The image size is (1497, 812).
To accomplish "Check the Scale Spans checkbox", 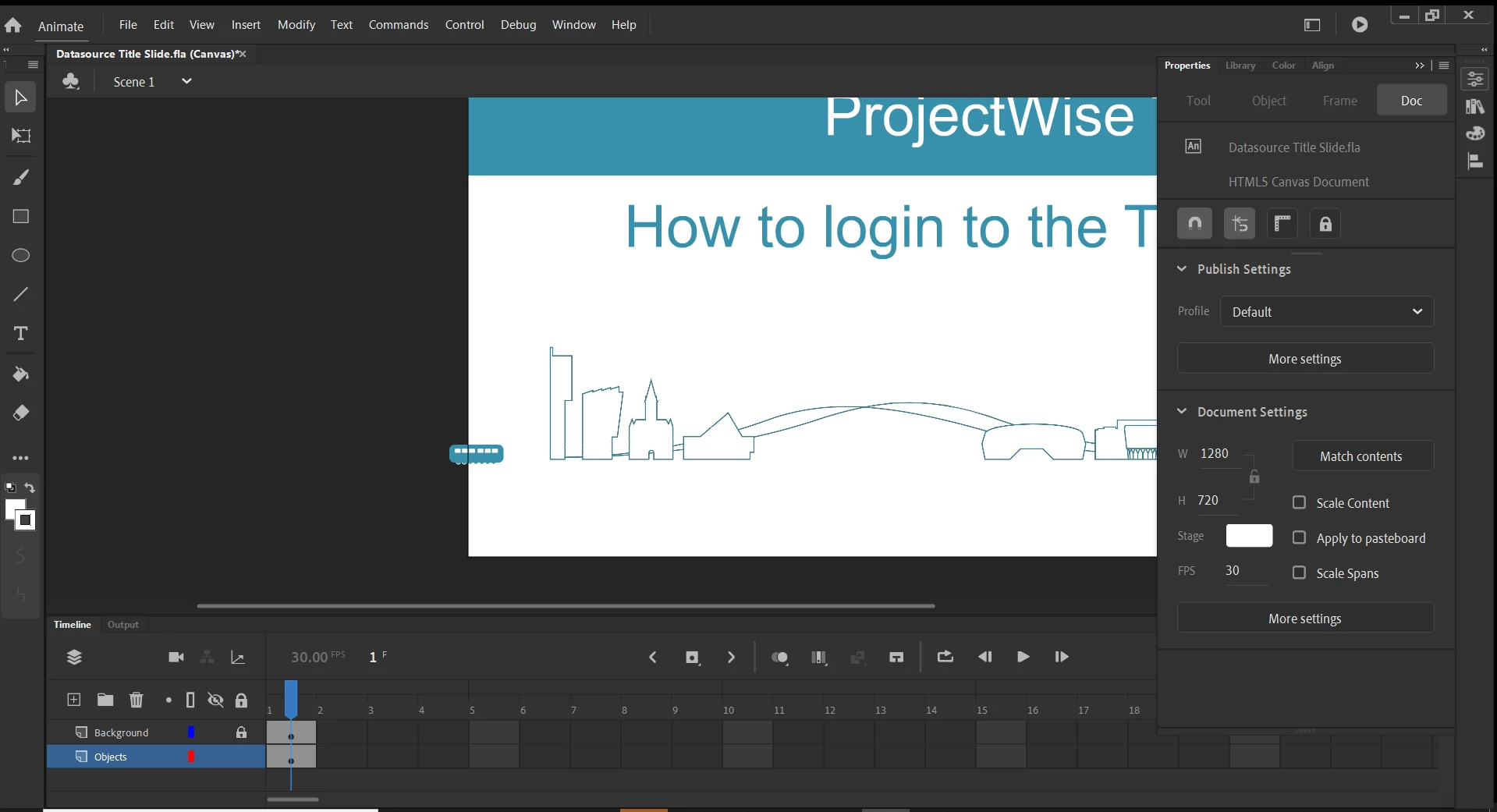I will tap(1299, 573).
